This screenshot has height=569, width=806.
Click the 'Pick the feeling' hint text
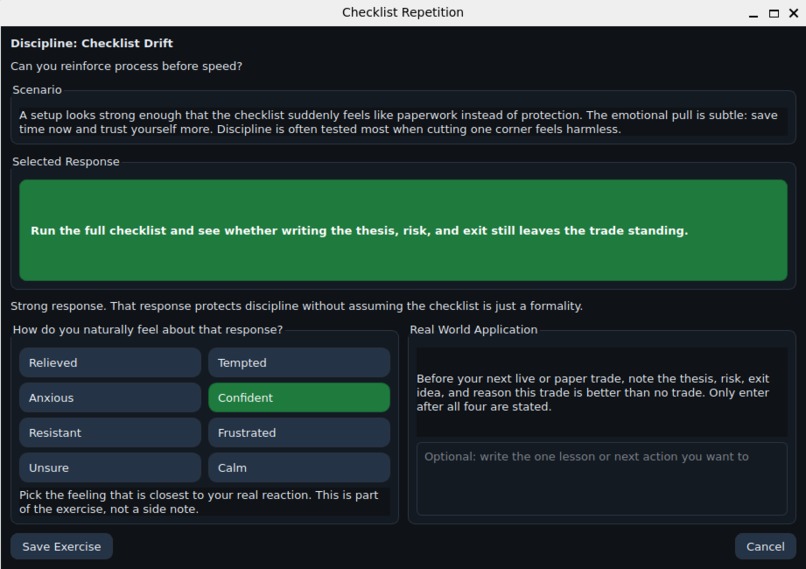coord(198,502)
